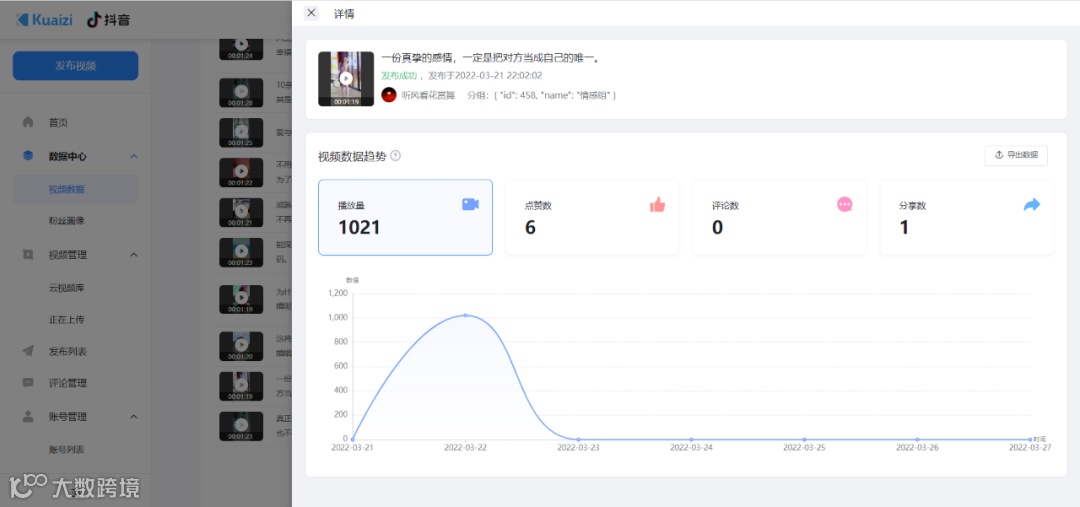This screenshot has width=1080, height=507.
Task: Click the Kuaizi logo
Action: [44, 19]
